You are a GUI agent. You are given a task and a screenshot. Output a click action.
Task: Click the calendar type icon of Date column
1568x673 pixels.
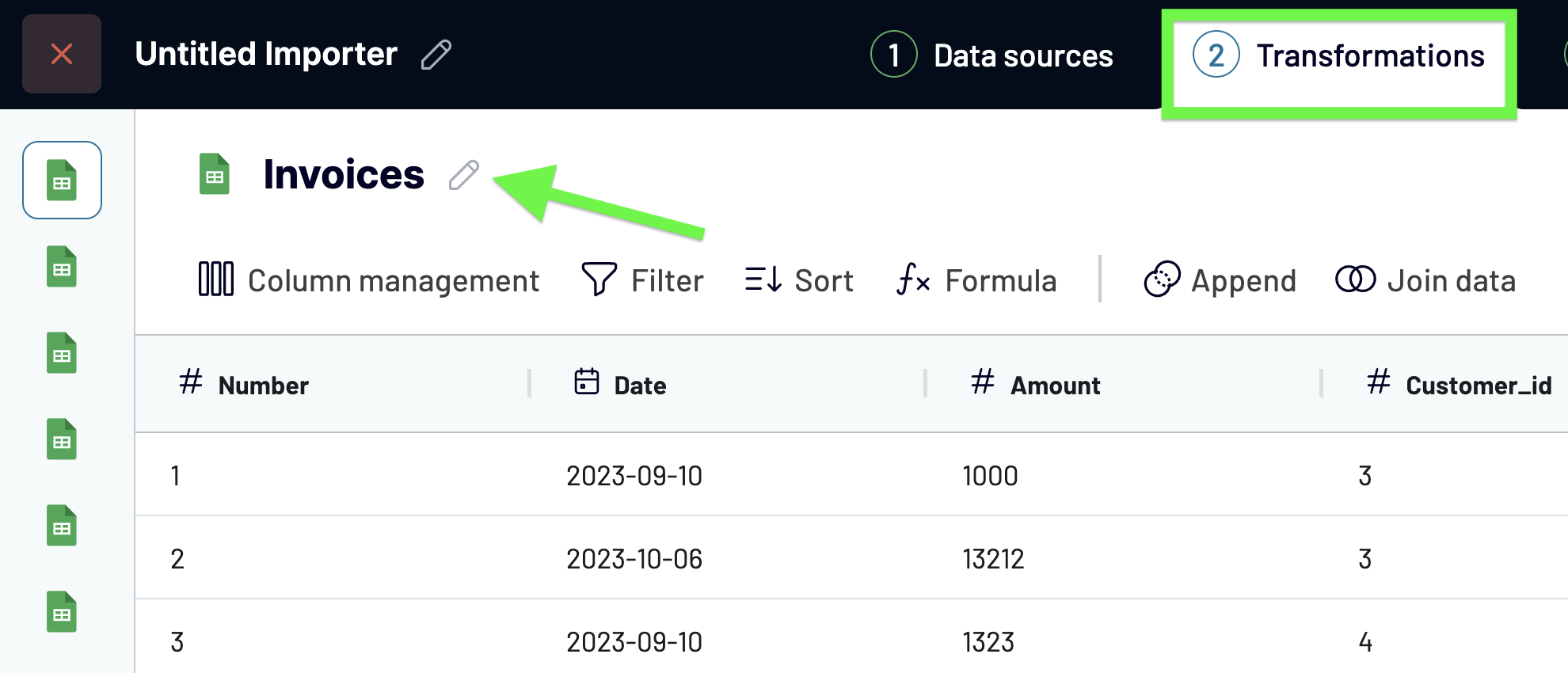pos(586,382)
